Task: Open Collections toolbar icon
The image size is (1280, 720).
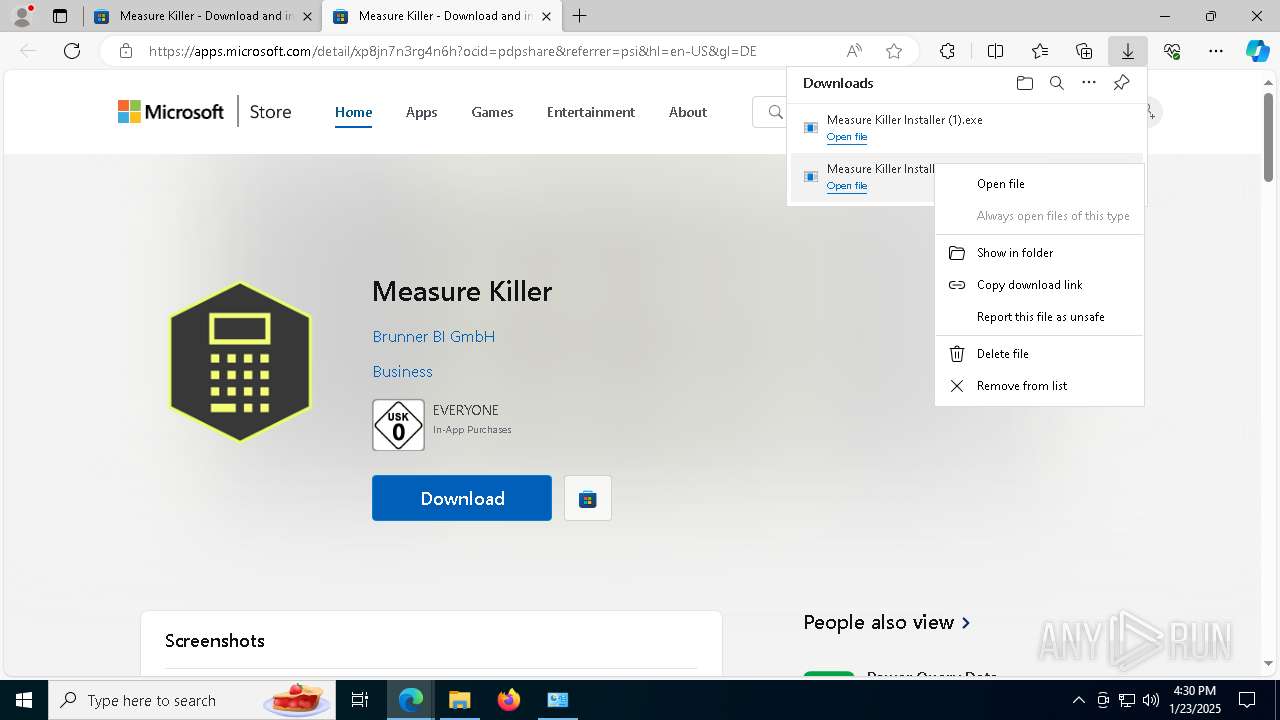Action: point(1084,51)
